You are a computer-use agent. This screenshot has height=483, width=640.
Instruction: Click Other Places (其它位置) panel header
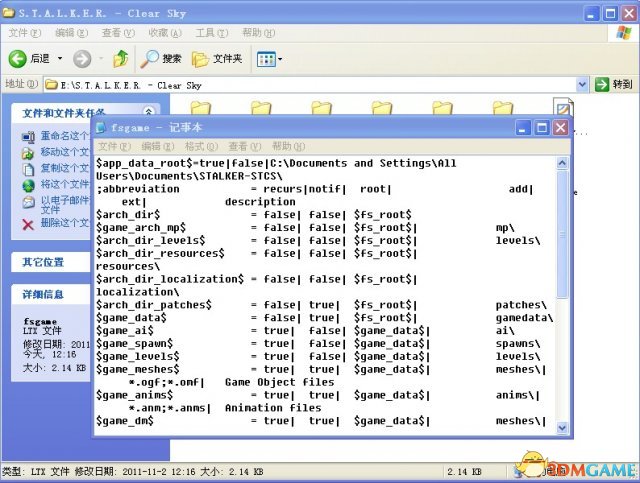tap(51, 262)
